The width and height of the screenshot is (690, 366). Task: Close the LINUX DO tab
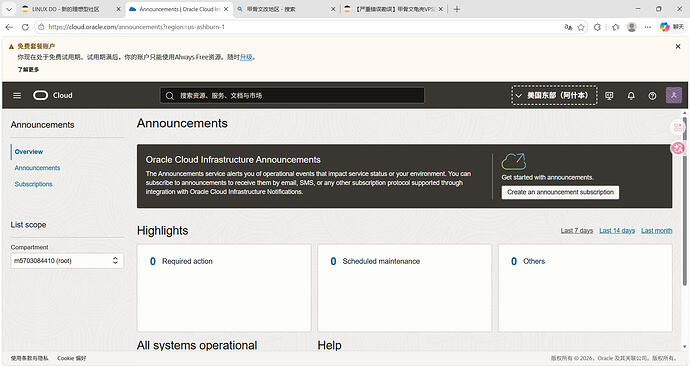pyautogui.click(x=118, y=9)
